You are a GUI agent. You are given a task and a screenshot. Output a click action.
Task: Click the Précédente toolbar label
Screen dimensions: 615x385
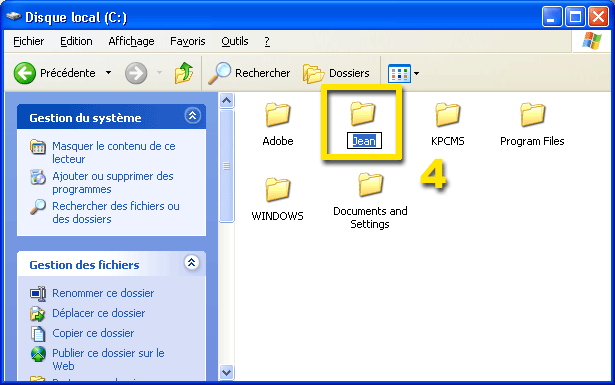point(68,73)
